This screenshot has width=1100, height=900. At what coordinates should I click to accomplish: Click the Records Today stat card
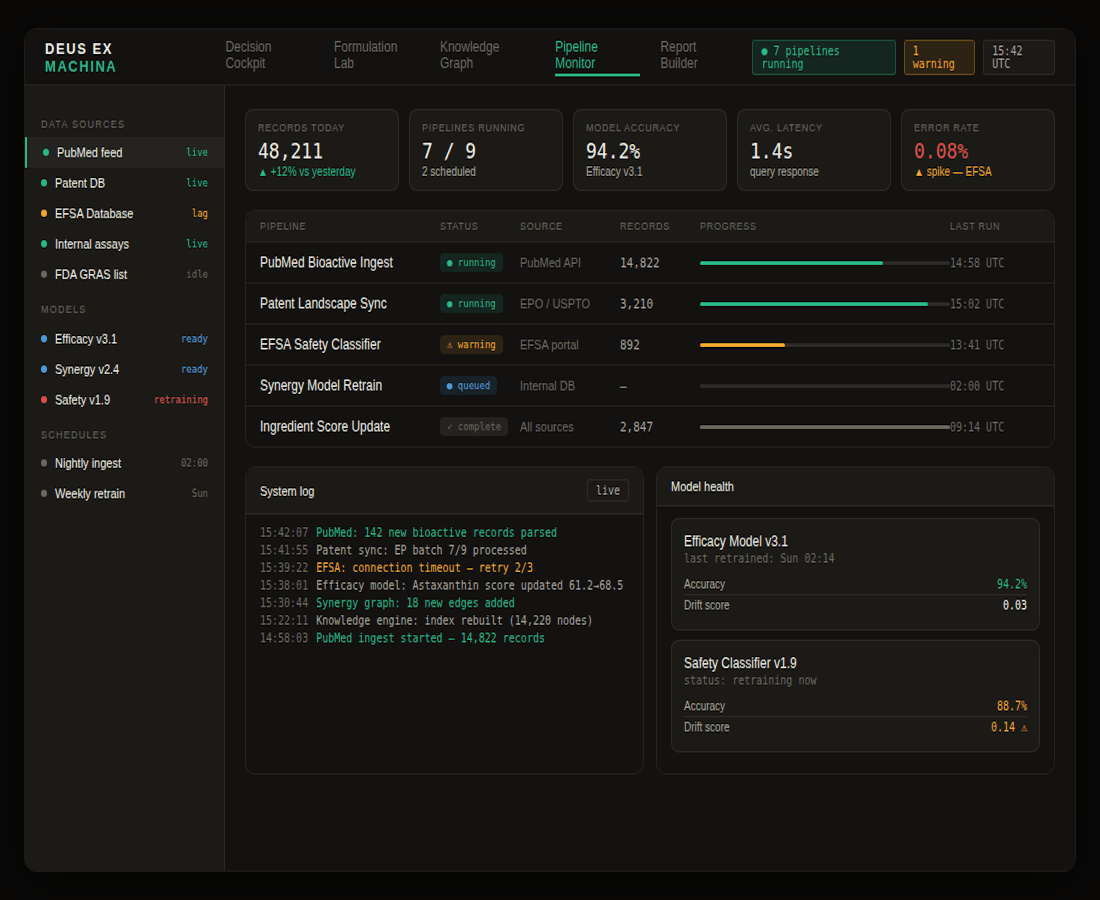(322, 150)
